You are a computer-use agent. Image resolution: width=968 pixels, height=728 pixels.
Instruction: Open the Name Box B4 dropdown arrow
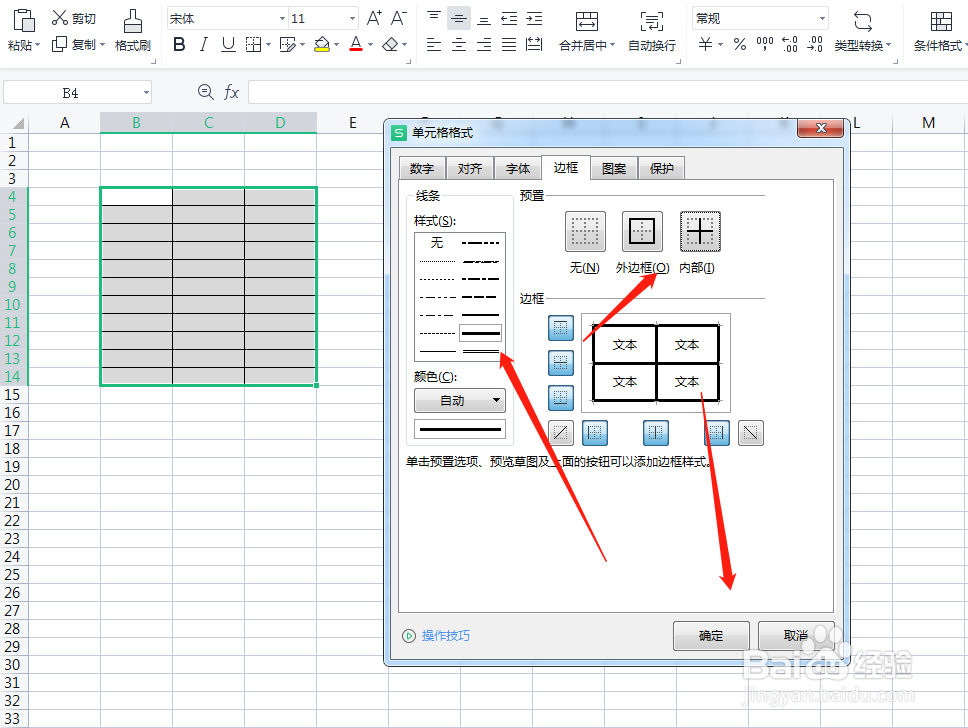[x=146, y=93]
